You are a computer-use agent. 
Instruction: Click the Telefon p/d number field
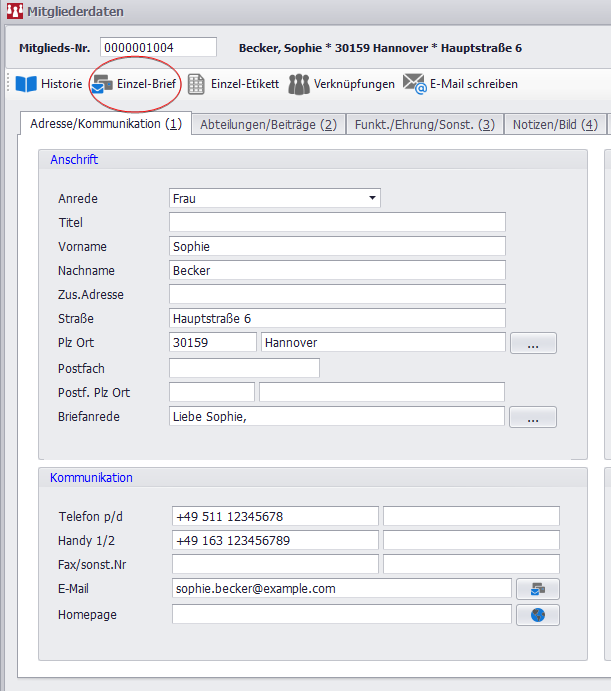275,516
